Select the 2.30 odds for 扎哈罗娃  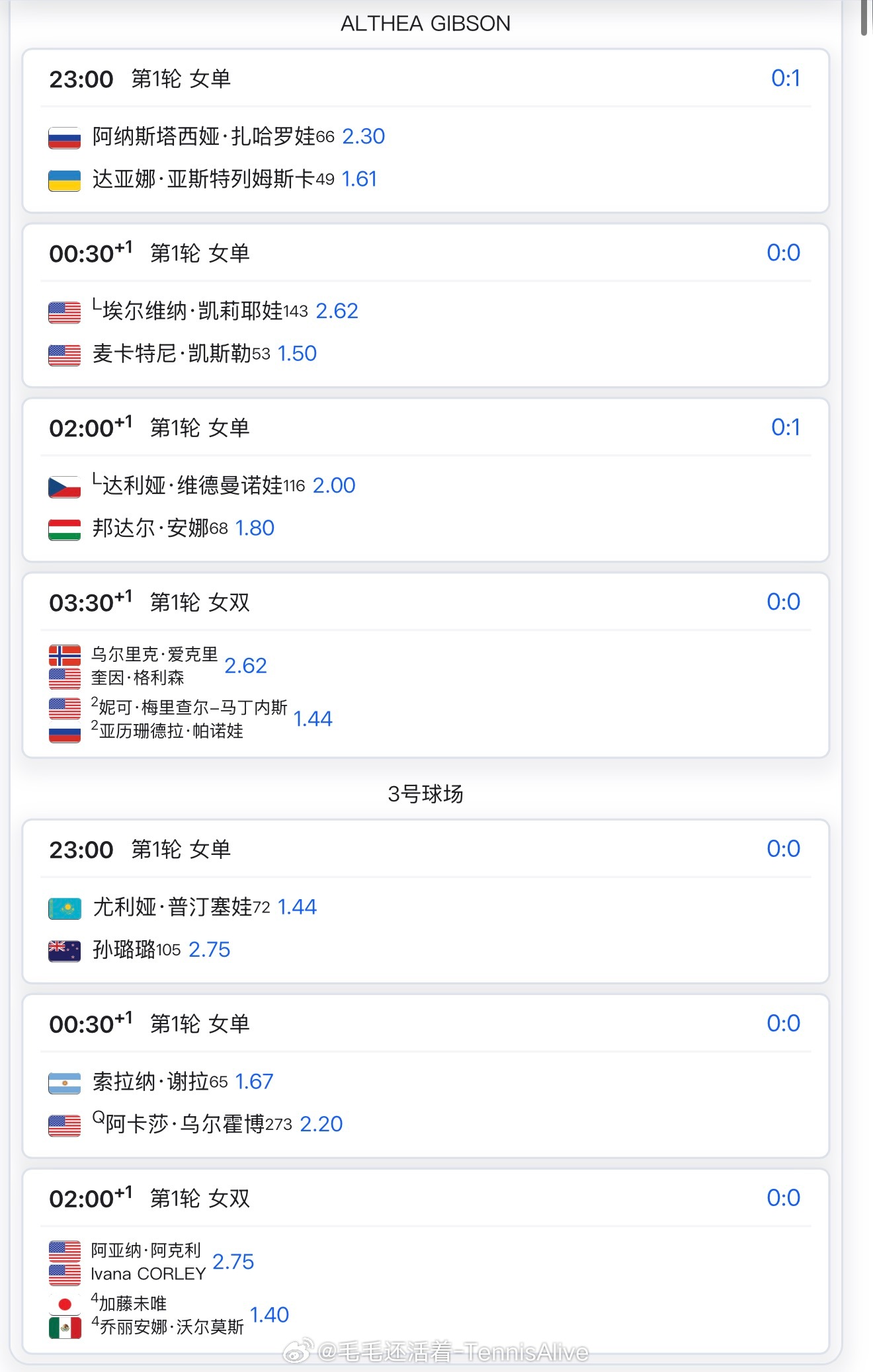pos(363,136)
